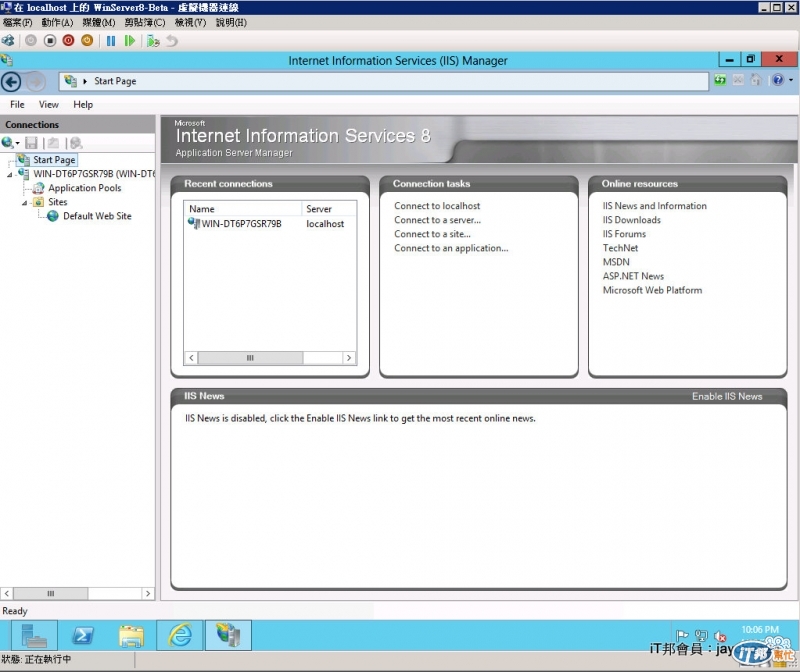
Task: Click the Ctrl+Alt+Del icon in VM toolbar
Action: pyautogui.click(x=8, y=40)
